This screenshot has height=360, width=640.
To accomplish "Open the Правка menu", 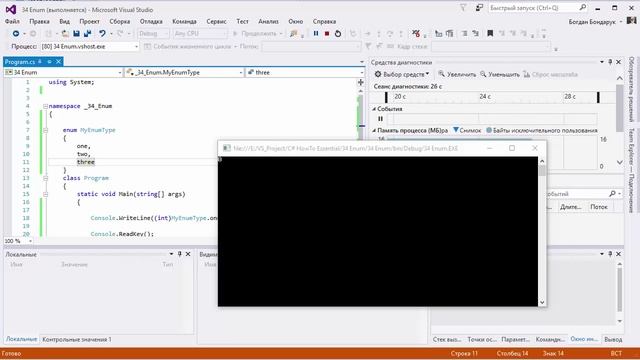I will (x=39, y=21).
